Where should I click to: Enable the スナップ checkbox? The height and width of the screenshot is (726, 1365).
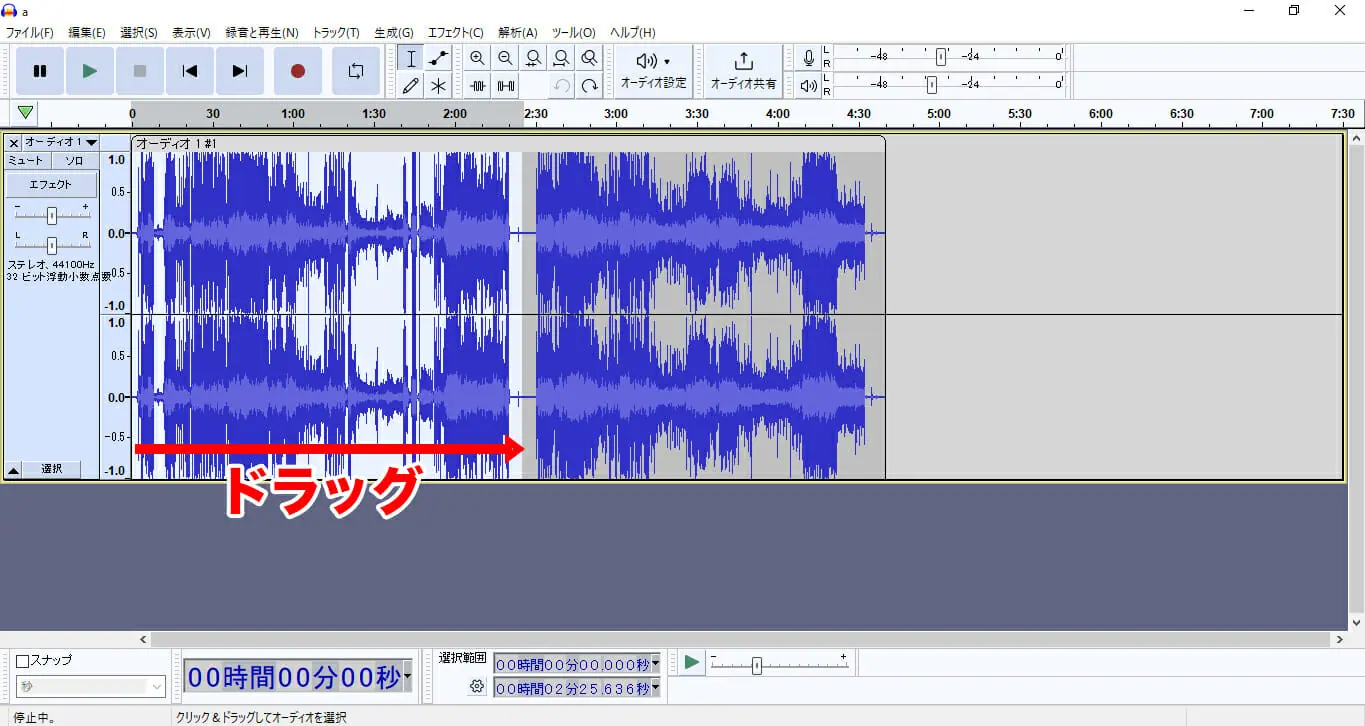(22, 661)
